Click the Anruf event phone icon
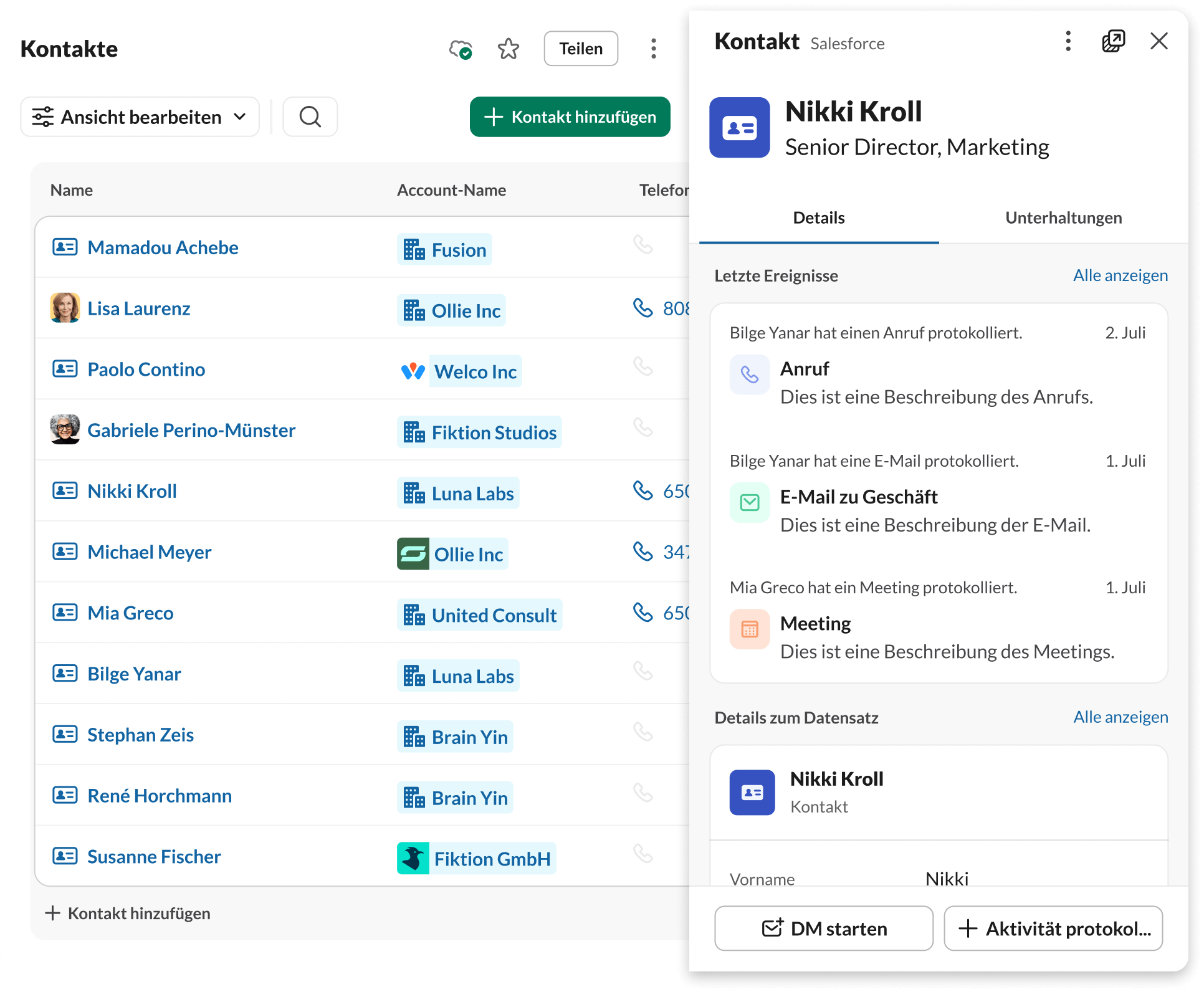This screenshot has width=1204, height=992. [749, 374]
